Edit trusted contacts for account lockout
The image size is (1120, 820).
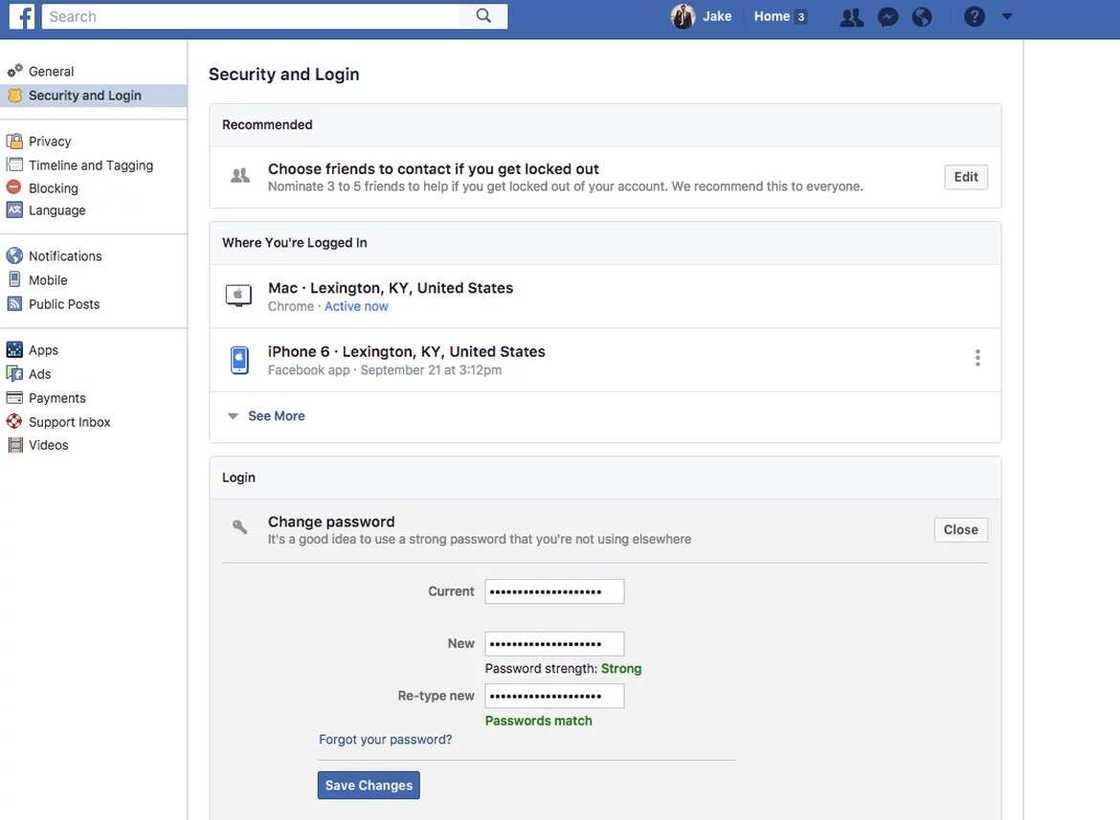[965, 177]
